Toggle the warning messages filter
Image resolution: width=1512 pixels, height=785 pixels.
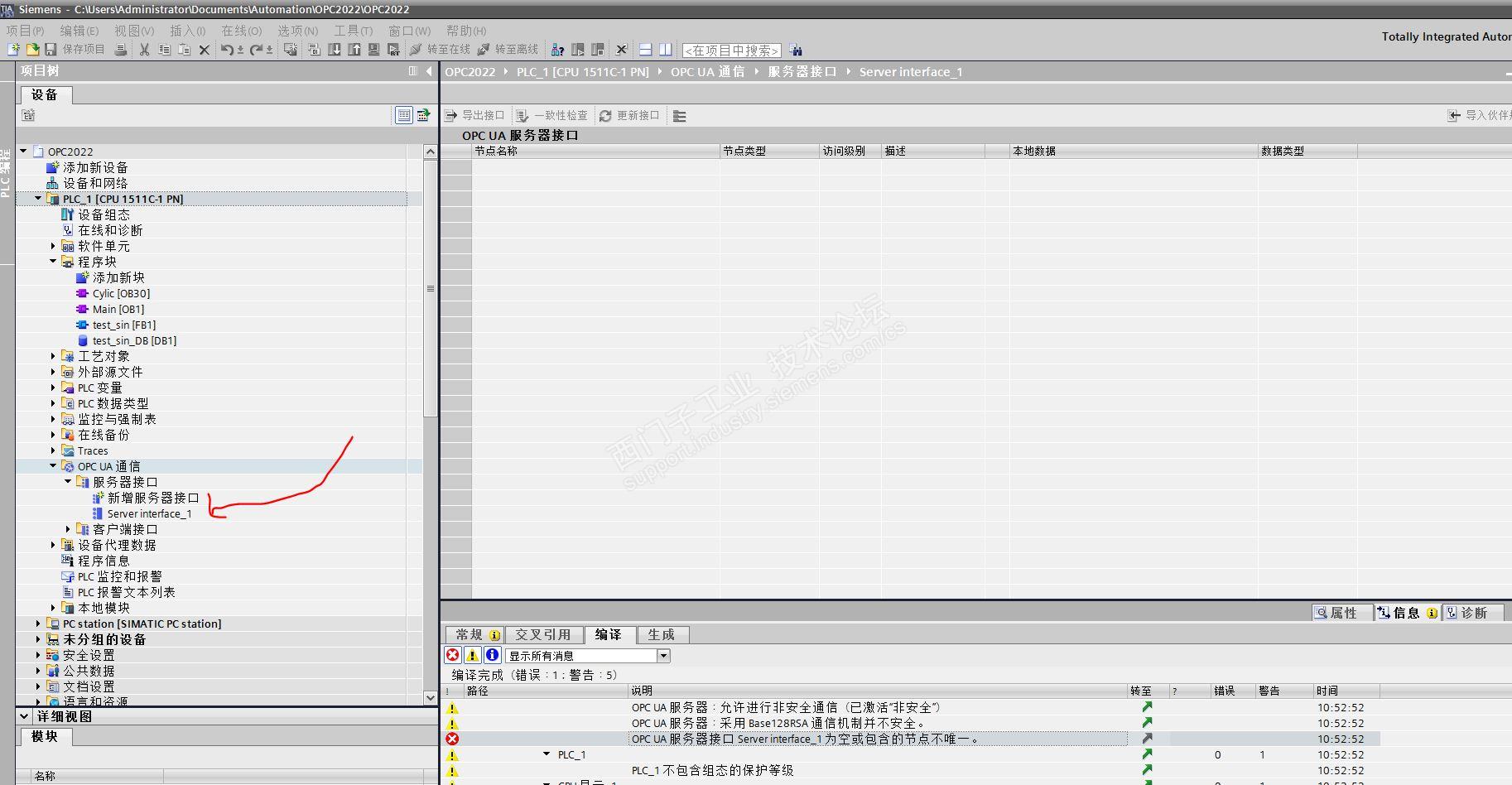coord(472,655)
